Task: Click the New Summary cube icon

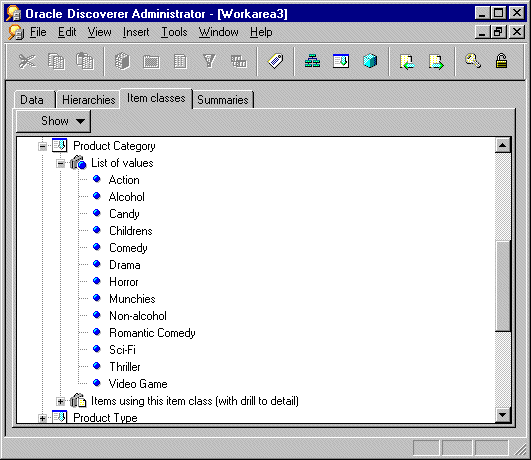Action: [370, 61]
